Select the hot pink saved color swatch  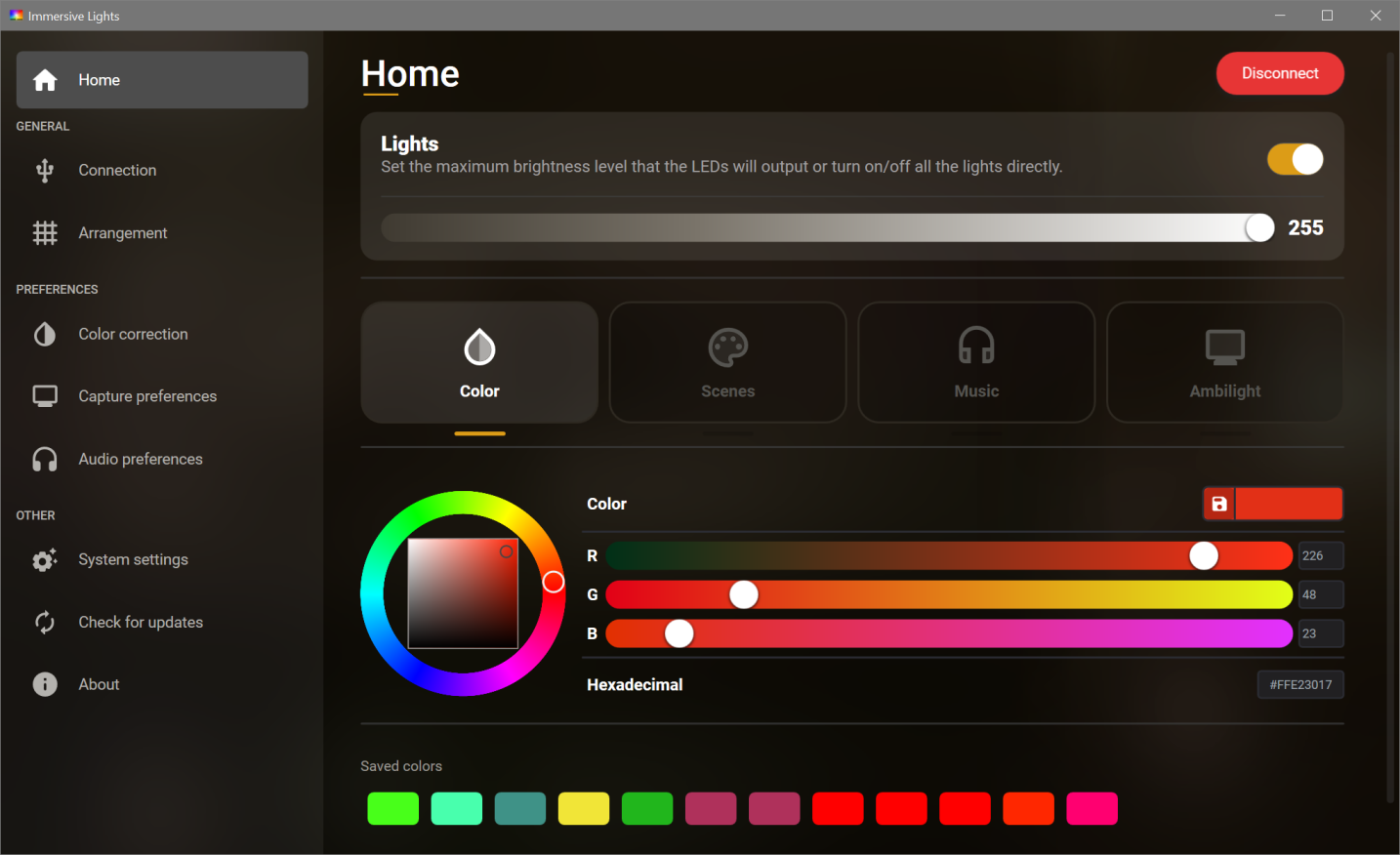pos(1091,808)
